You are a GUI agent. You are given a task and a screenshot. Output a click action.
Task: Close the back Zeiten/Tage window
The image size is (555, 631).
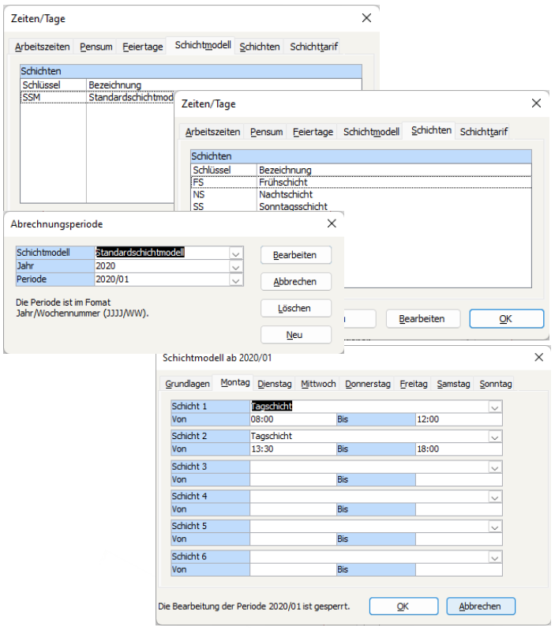[366, 18]
